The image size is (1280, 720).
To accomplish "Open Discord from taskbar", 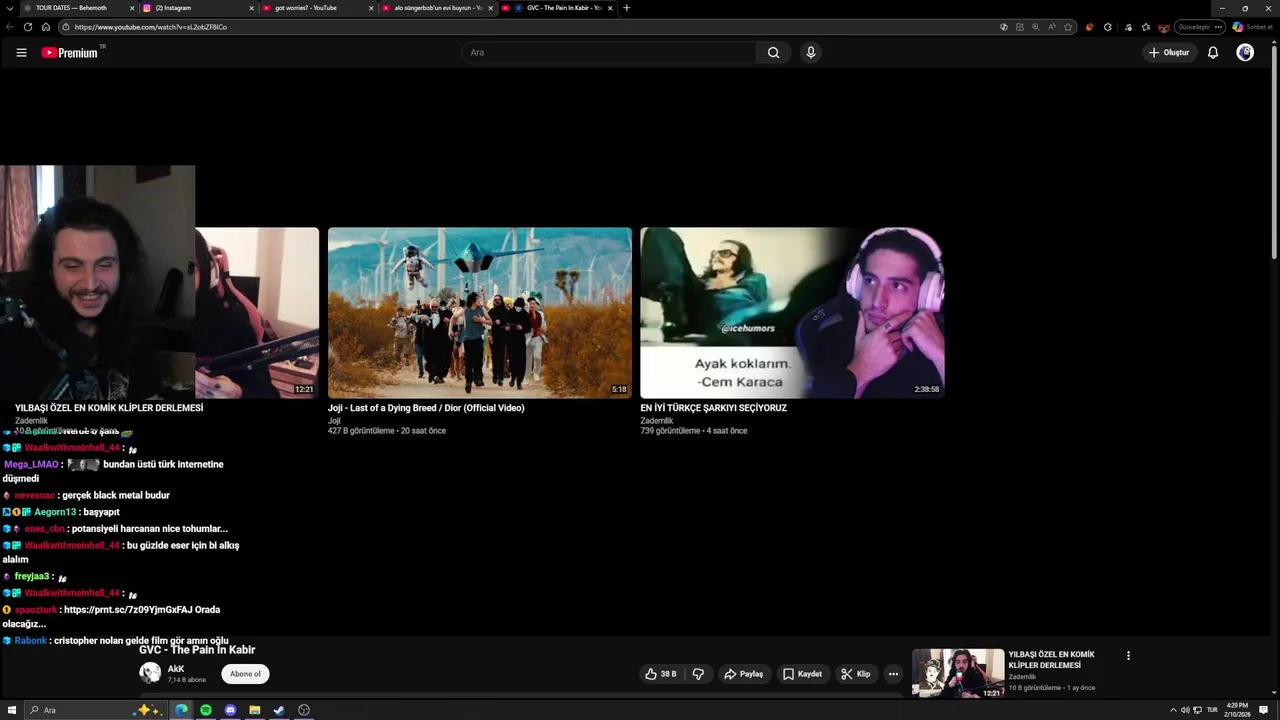I will click(x=230, y=710).
